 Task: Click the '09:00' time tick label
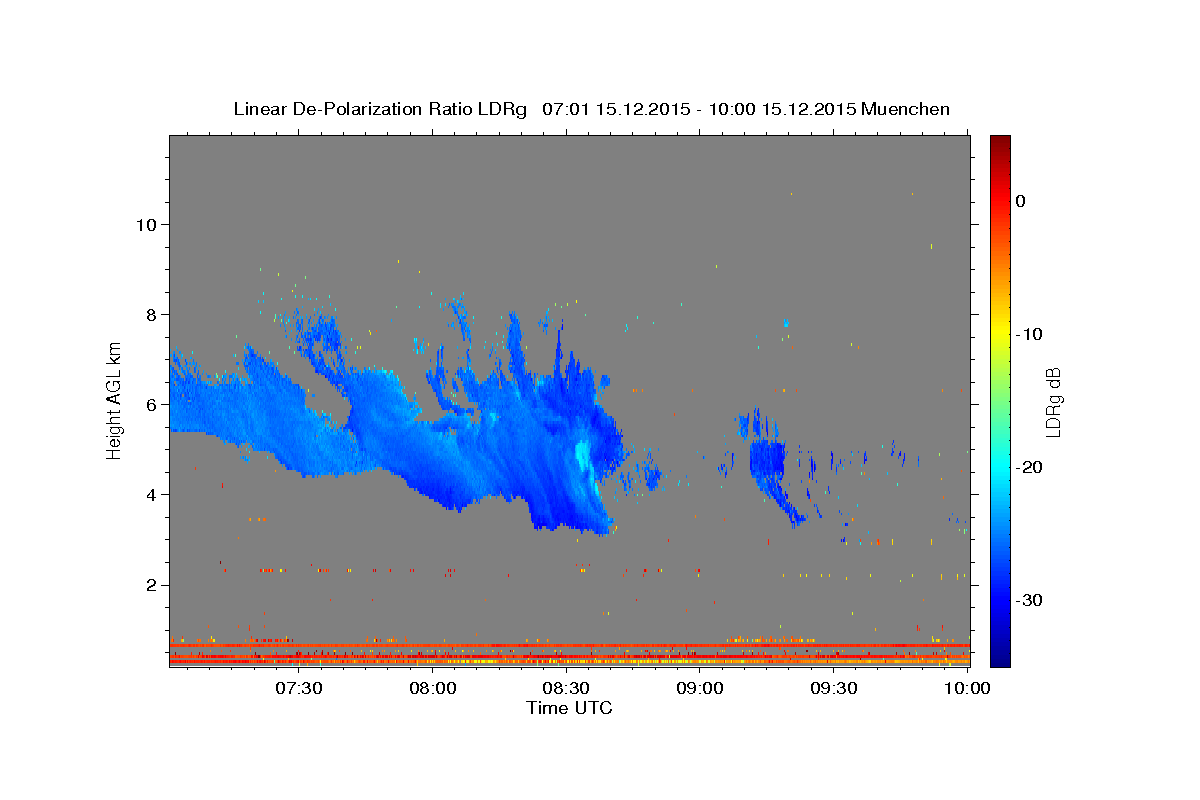(700, 688)
